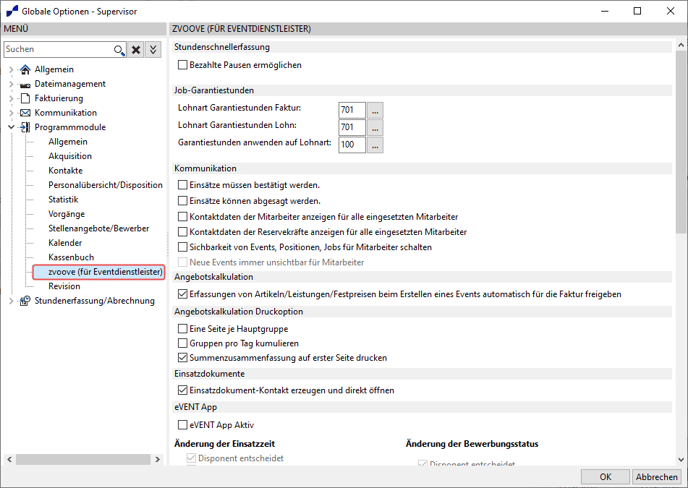Image resolution: width=688 pixels, height=488 pixels.
Task: Click the menu tree scrollbar left arrow
Action: click(x=9, y=459)
